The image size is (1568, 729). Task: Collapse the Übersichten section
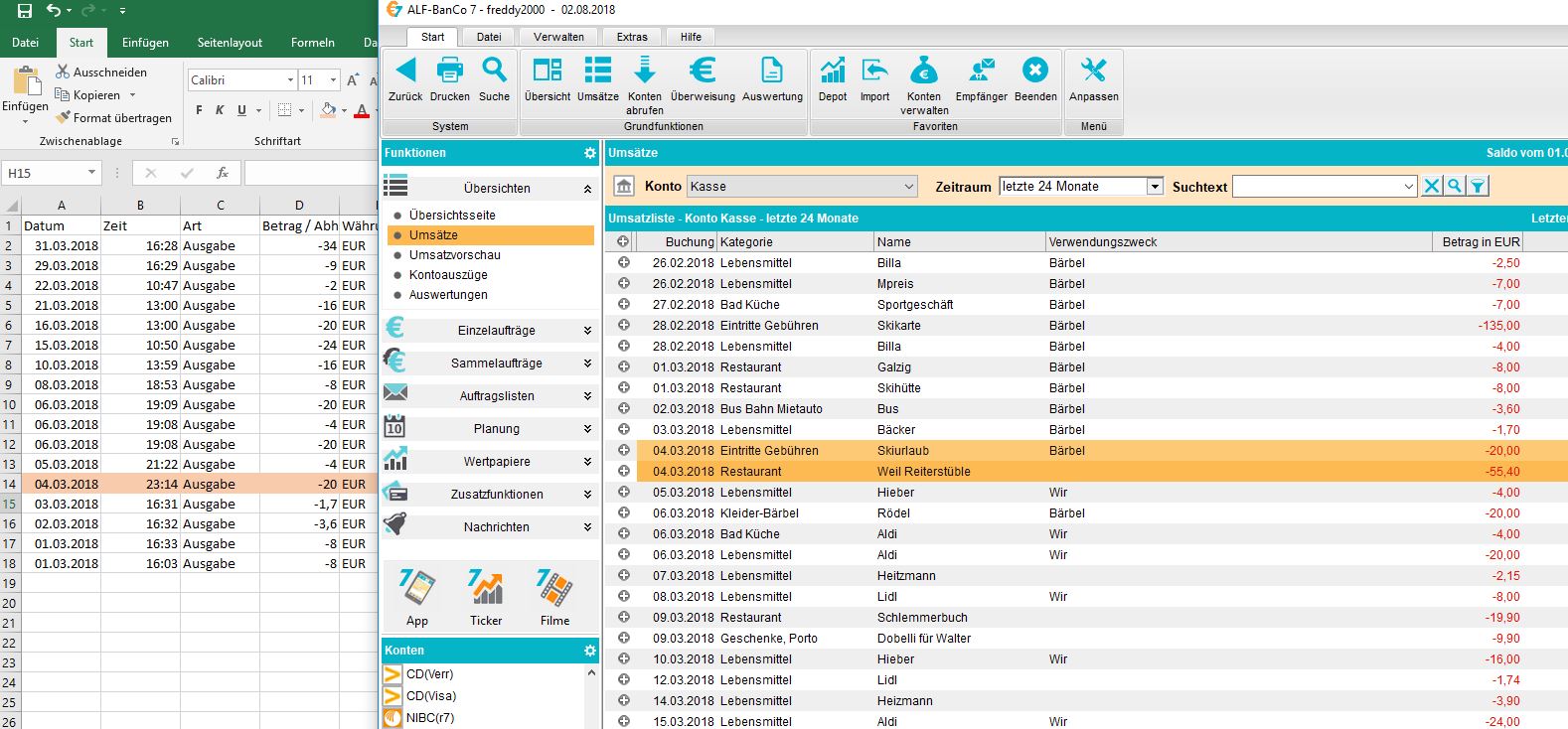coord(587,189)
